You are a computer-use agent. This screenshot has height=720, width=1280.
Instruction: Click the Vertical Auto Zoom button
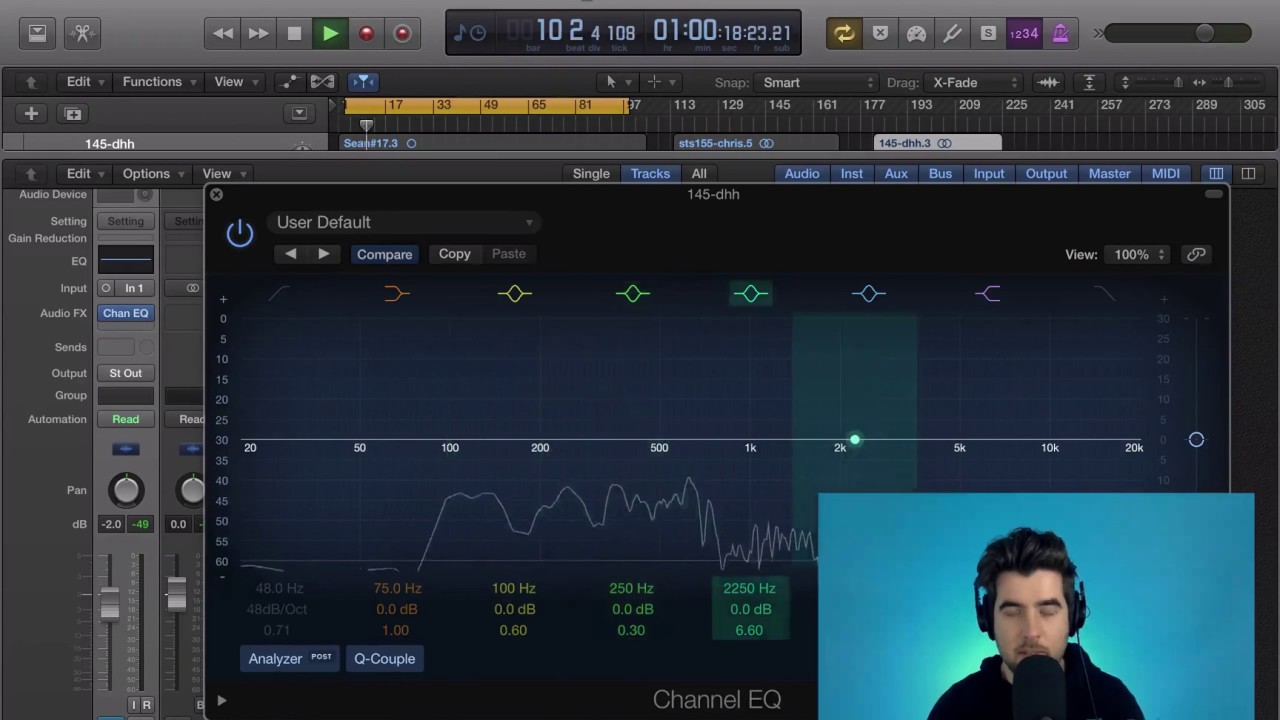pyautogui.click(x=1089, y=82)
